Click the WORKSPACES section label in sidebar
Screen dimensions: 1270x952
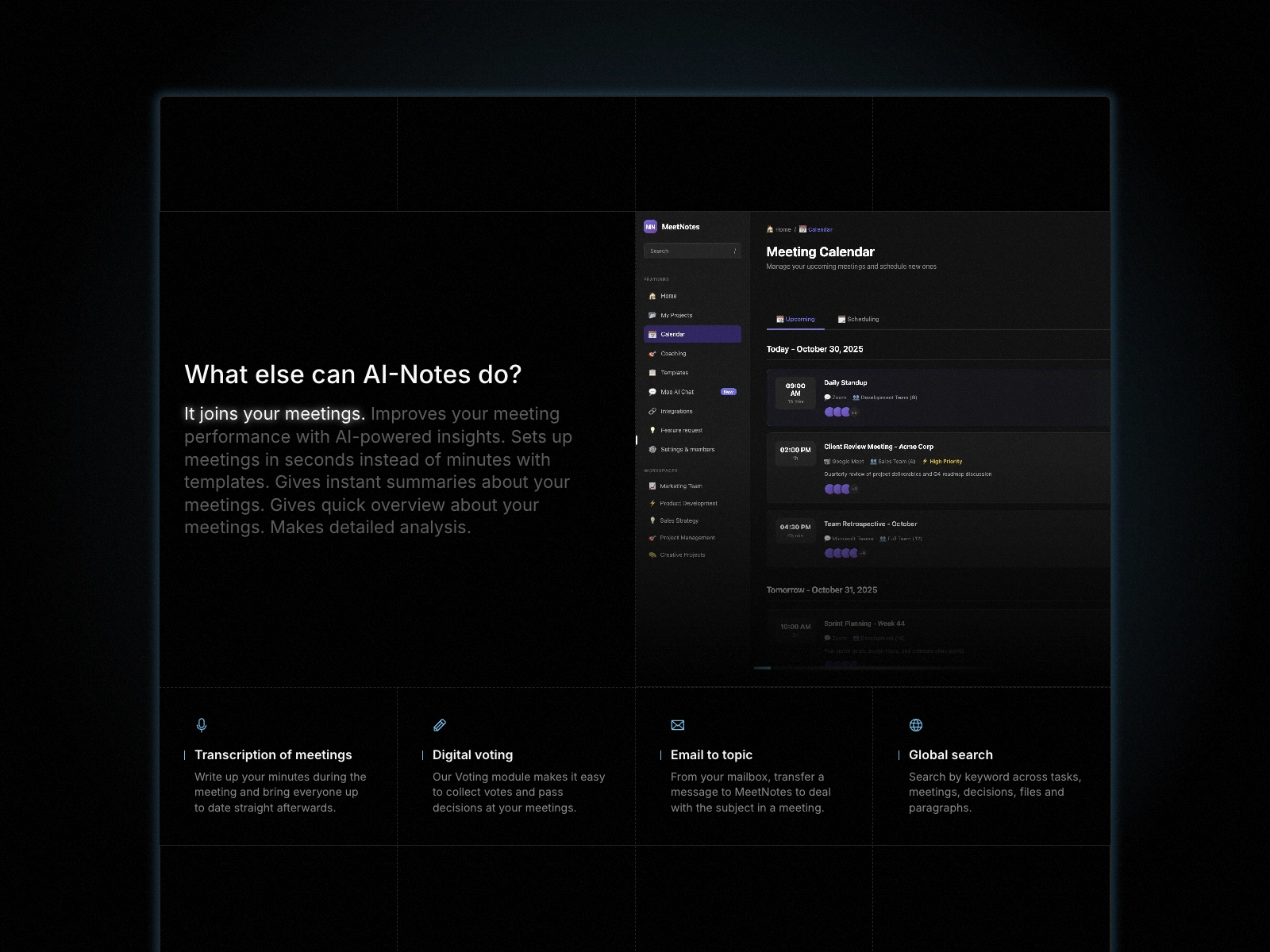(660, 470)
